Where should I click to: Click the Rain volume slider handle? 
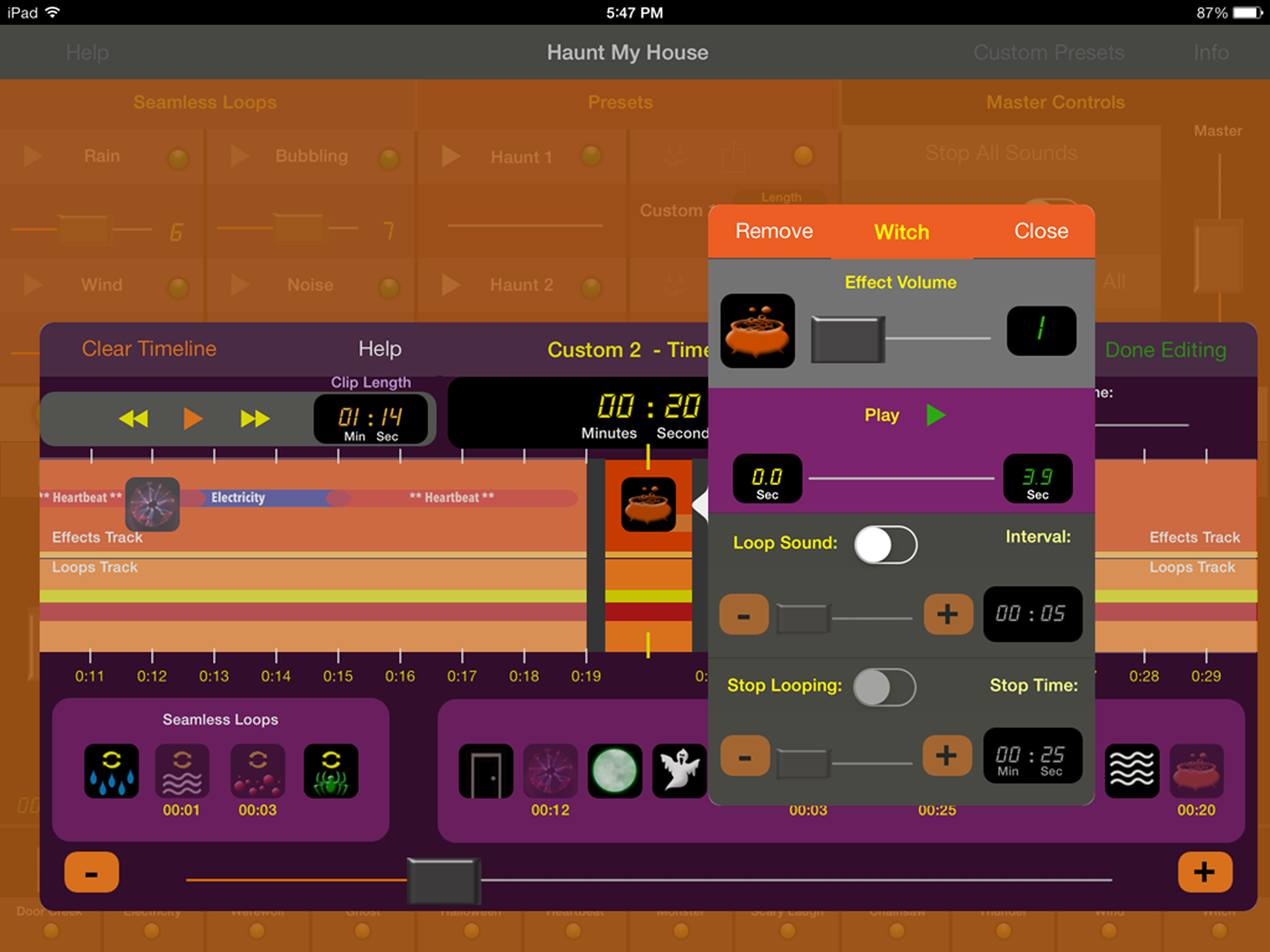pyautogui.click(x=85, y=230)
